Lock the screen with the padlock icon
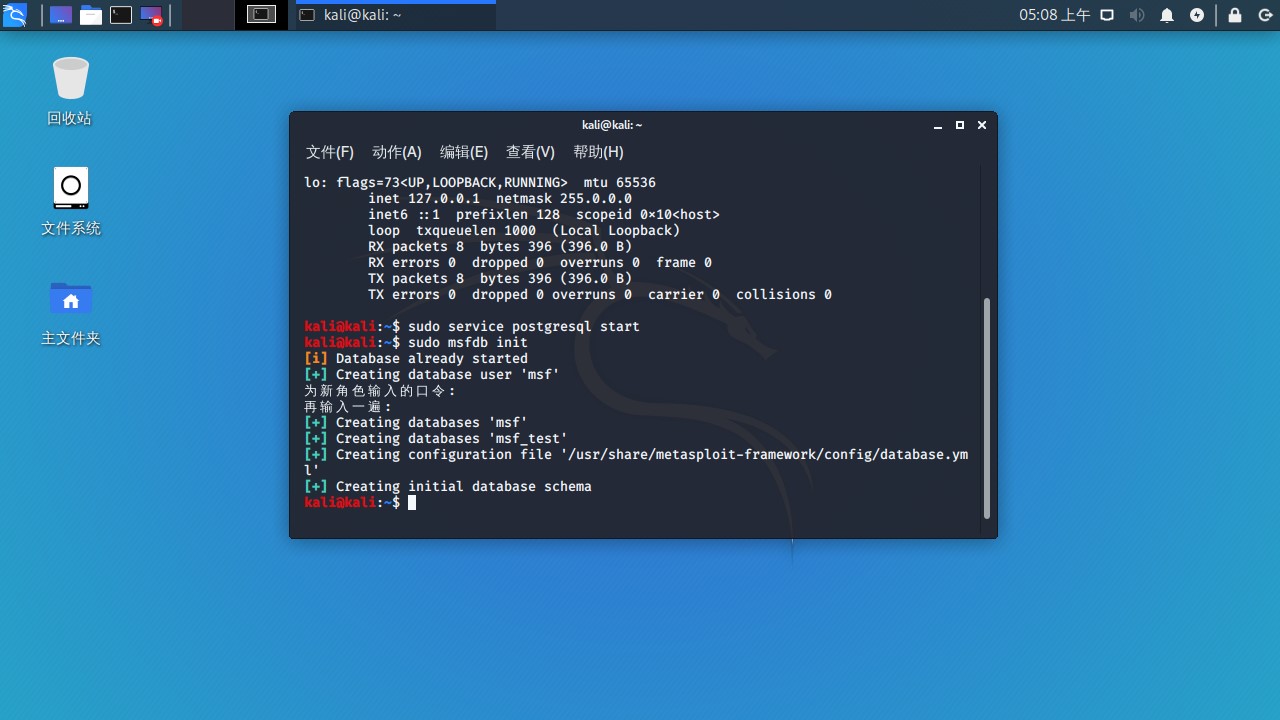Screen dimensions: 1280x720 click(x=1235, y=15)
